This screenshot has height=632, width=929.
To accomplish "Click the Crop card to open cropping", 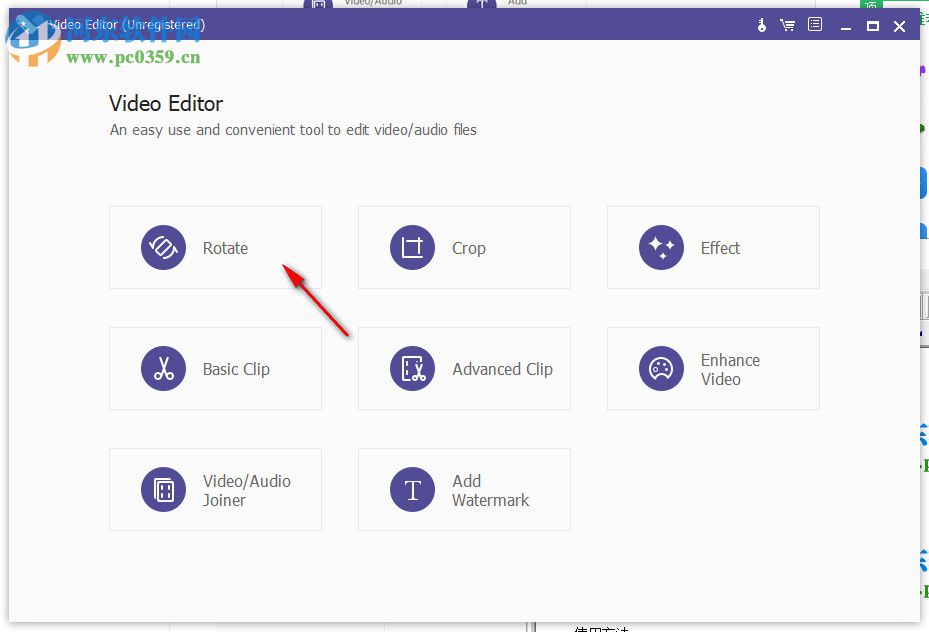I will click(x=464, y=247).
